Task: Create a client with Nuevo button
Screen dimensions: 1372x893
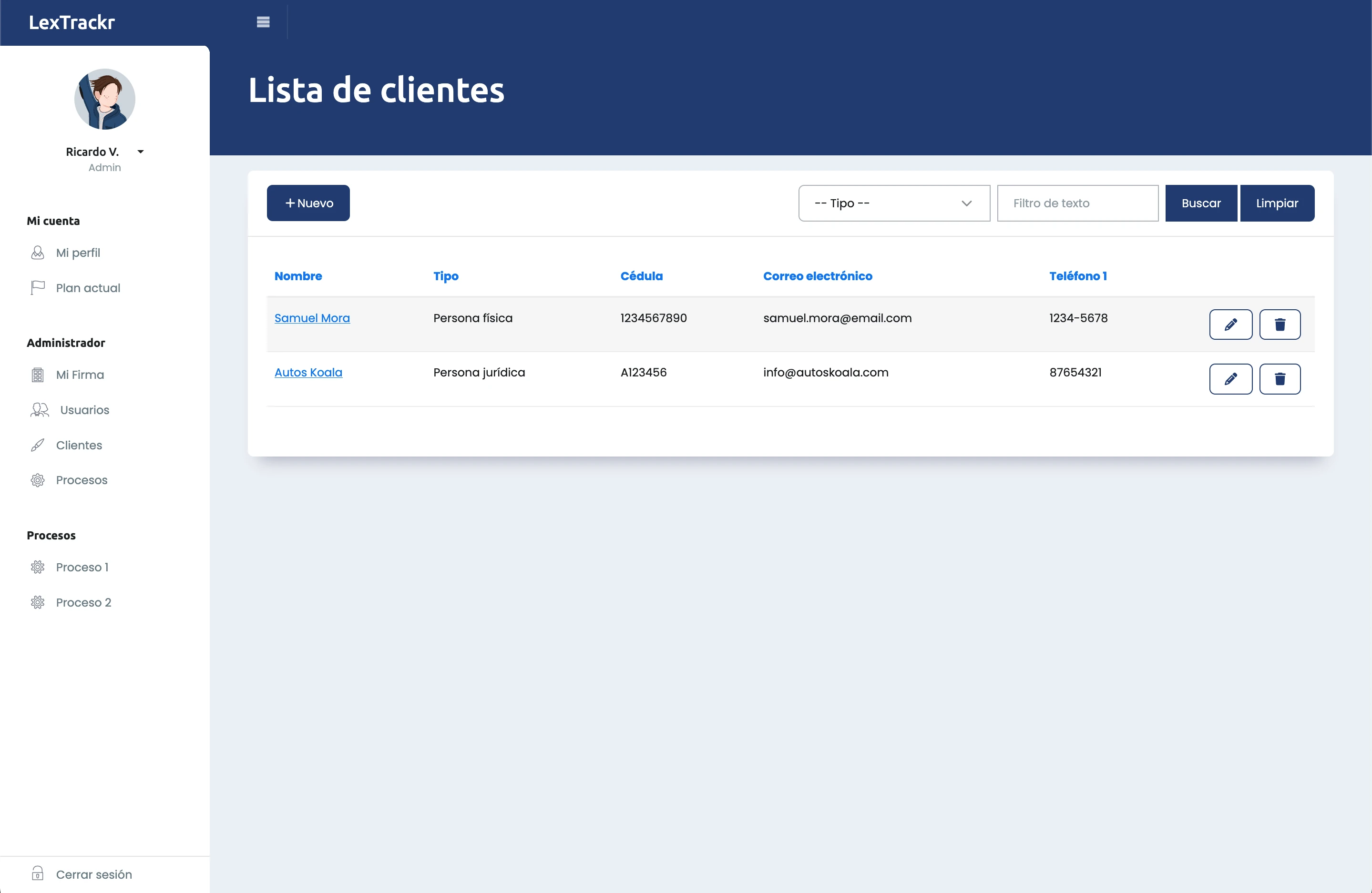Action: pyautogui.click(x=308, y=203)
